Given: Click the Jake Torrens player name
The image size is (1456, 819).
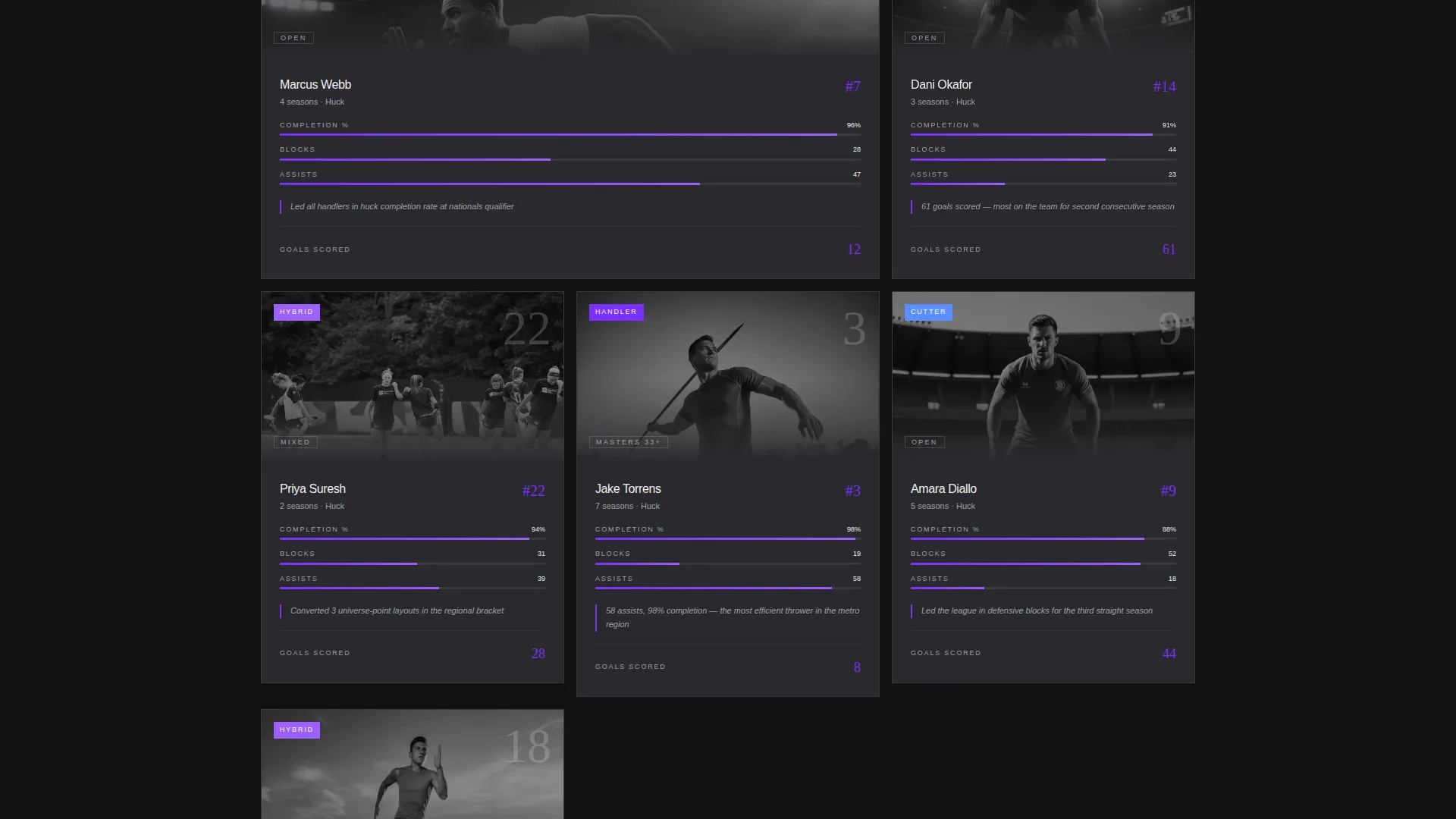Looking at the screenshot, I should [x=628, y=489].
